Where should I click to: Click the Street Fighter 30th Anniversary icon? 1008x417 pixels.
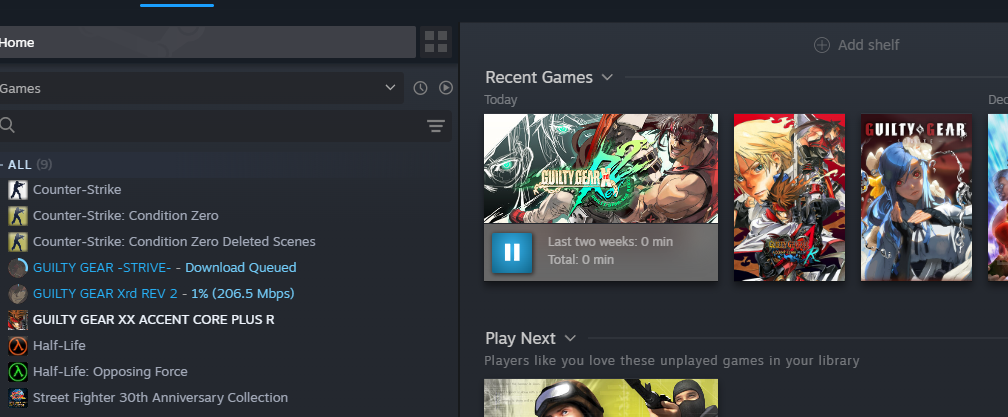click(x=18, y=398)
